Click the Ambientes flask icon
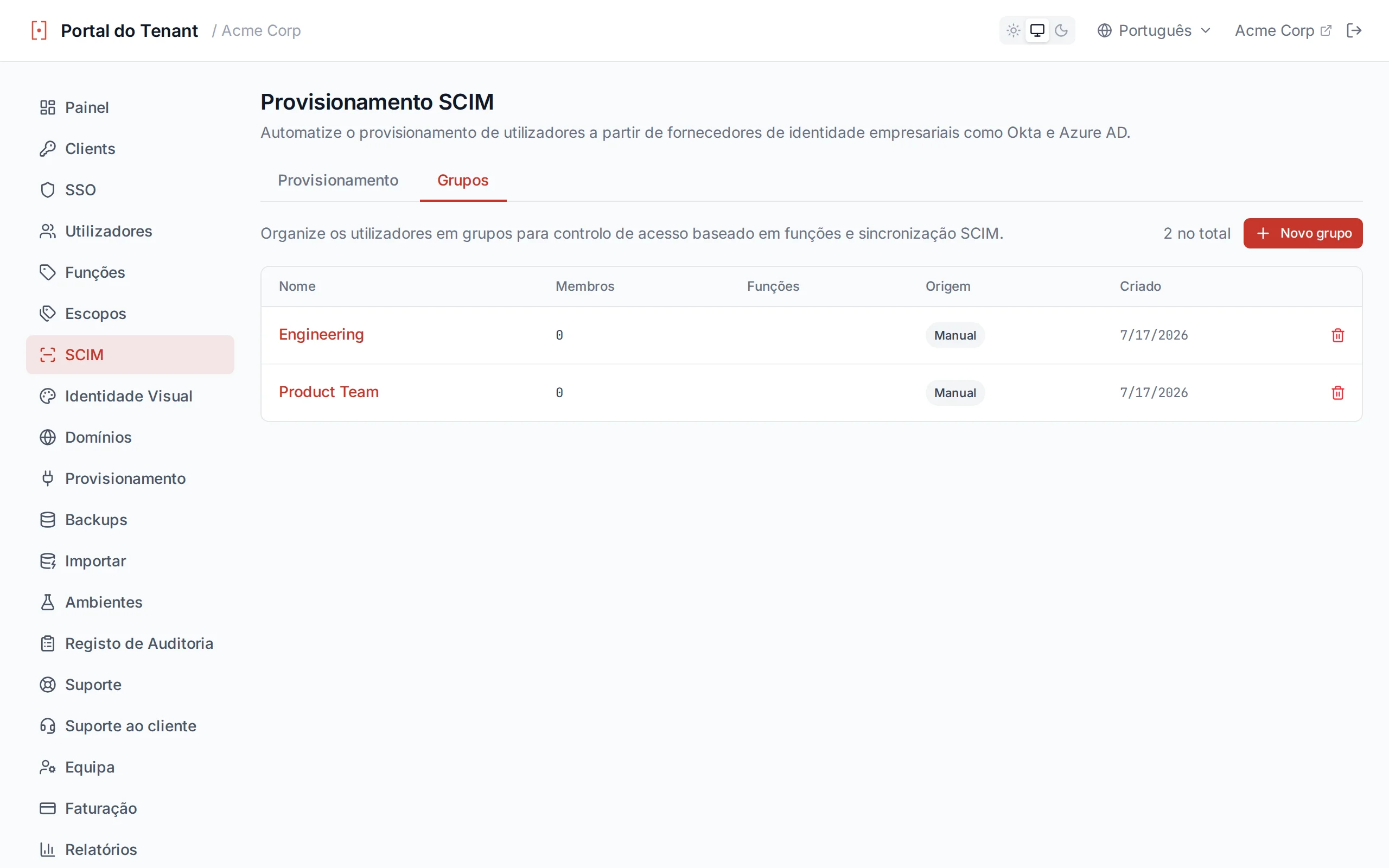Image resolution: width=1389 pixels, height=868 pixels. 48,602
